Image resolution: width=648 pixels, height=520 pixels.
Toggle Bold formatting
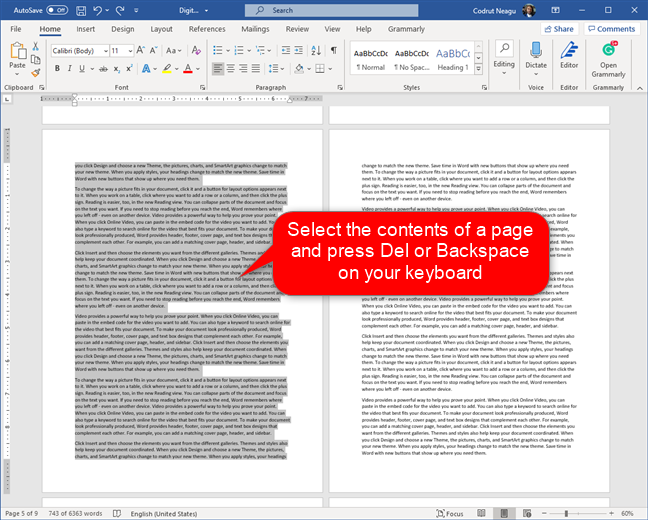57,68
